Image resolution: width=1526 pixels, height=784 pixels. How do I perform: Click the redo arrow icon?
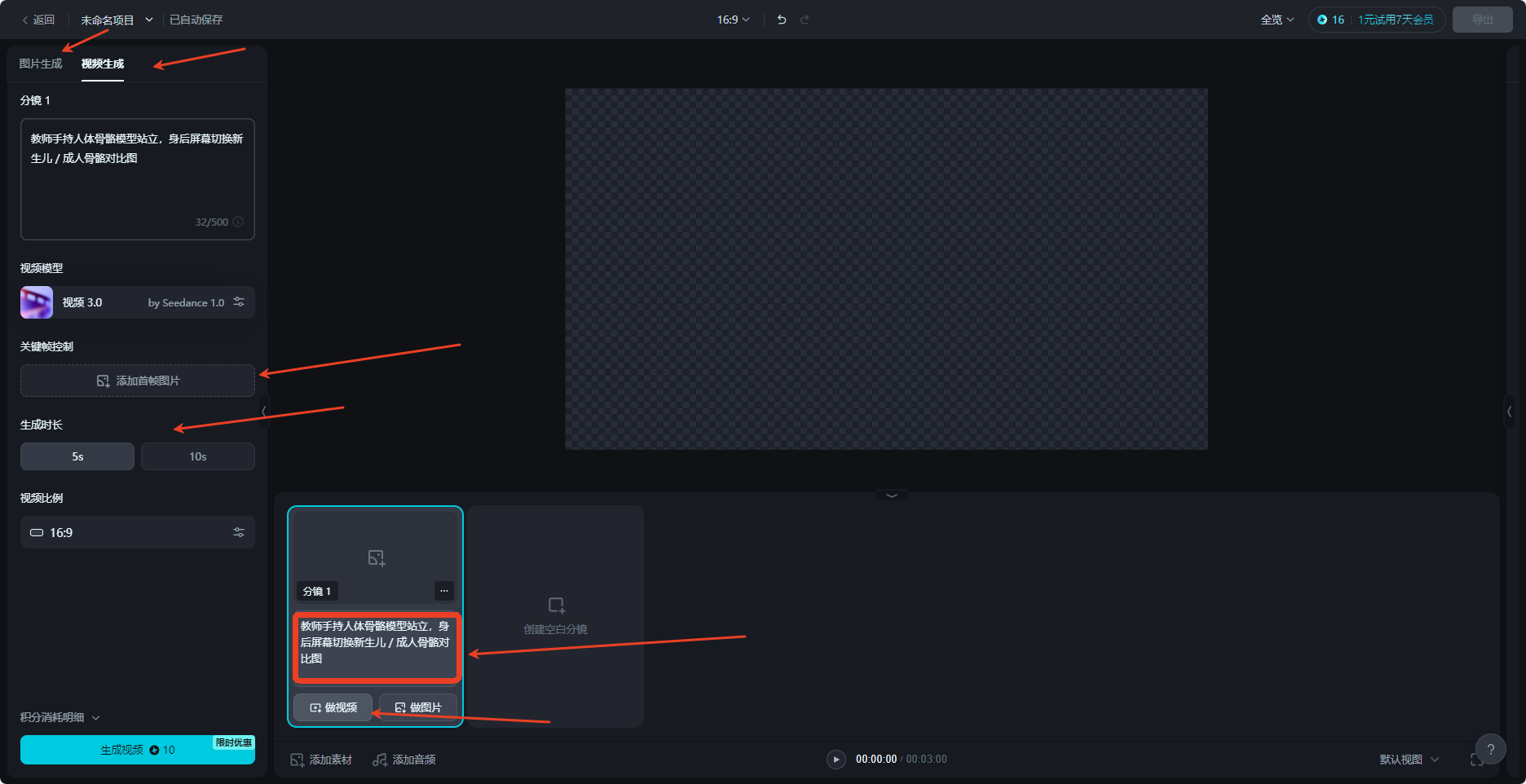(x=805, y=20)
